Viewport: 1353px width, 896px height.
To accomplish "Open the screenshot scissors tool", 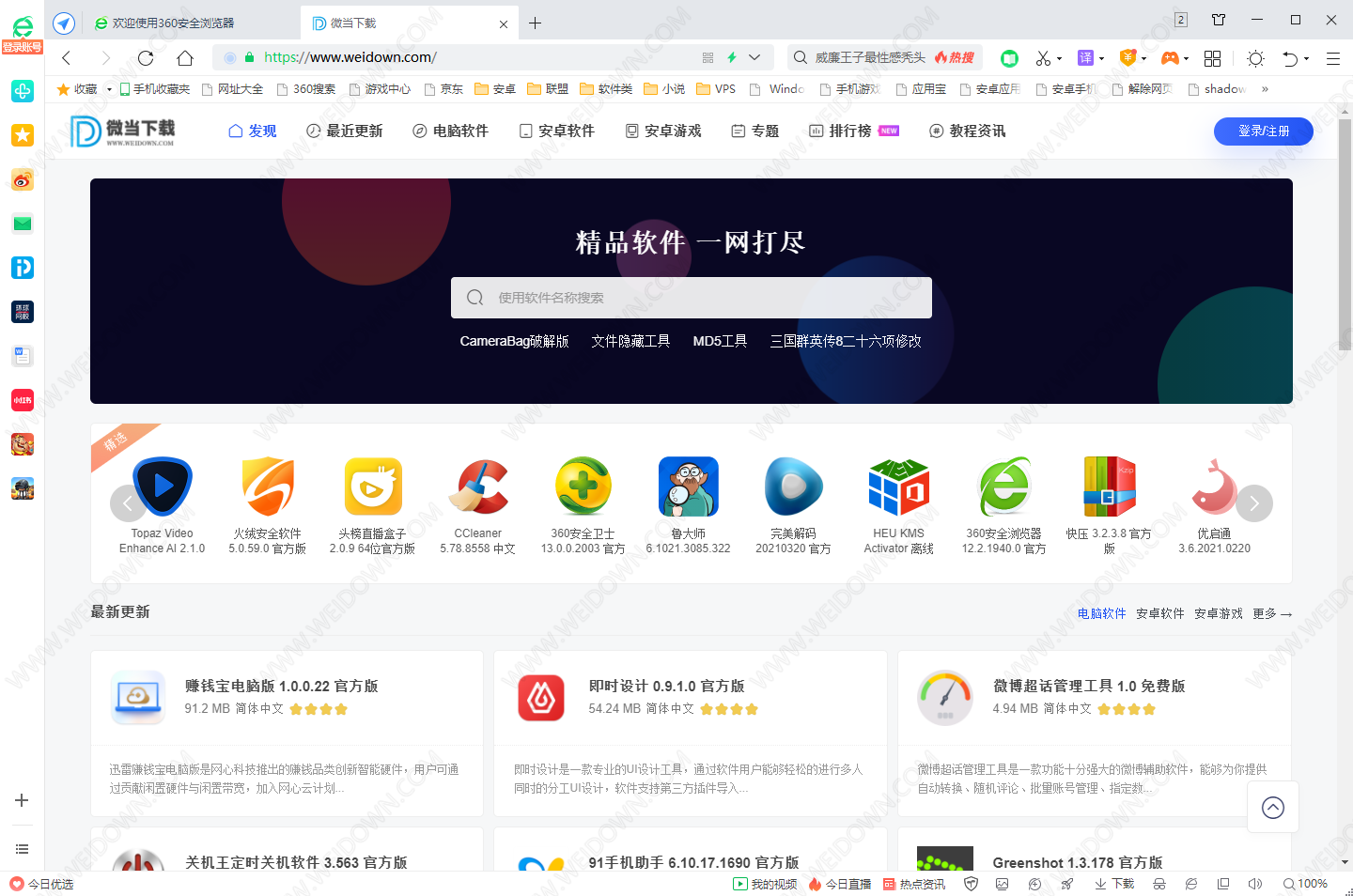I will click(1043, 58).
